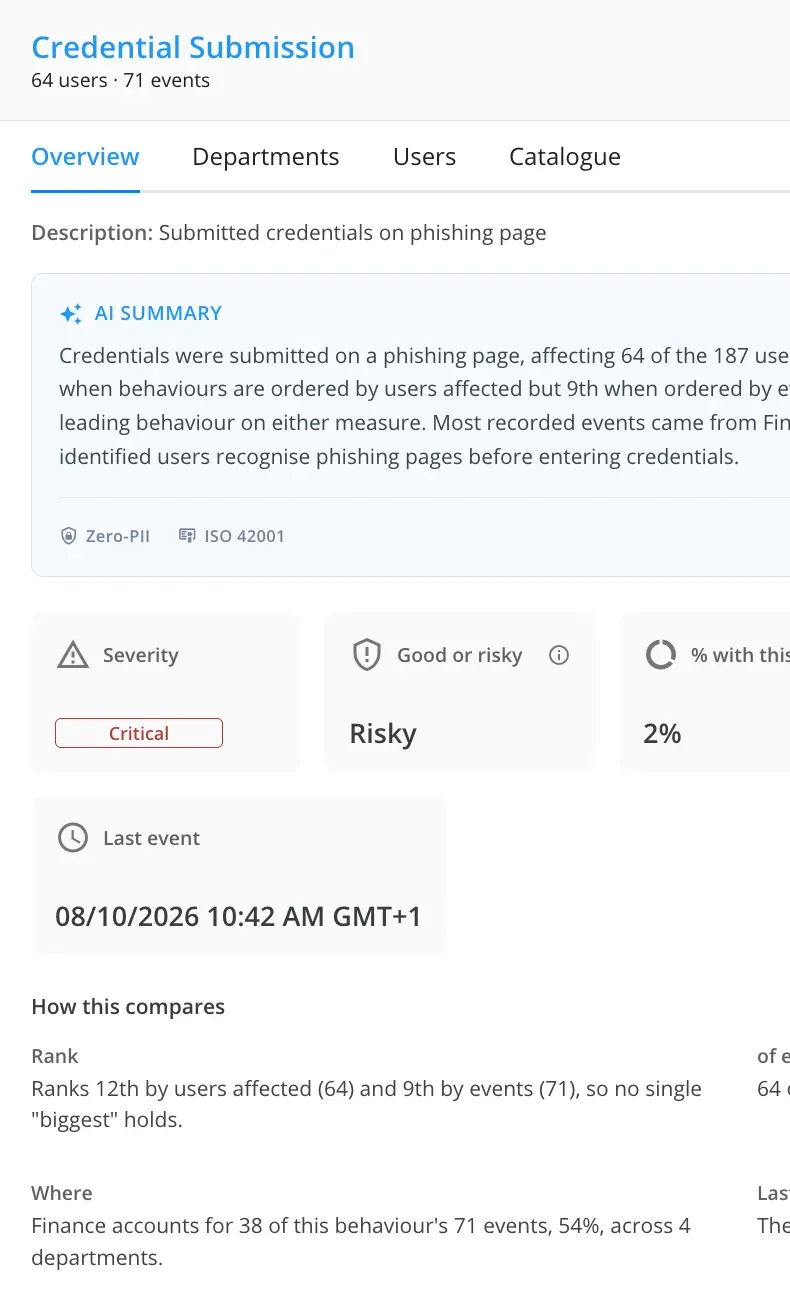The width and height of the screenshot is (790, 1290).
Task: Open the Overview tab
Action: point(85,157)
